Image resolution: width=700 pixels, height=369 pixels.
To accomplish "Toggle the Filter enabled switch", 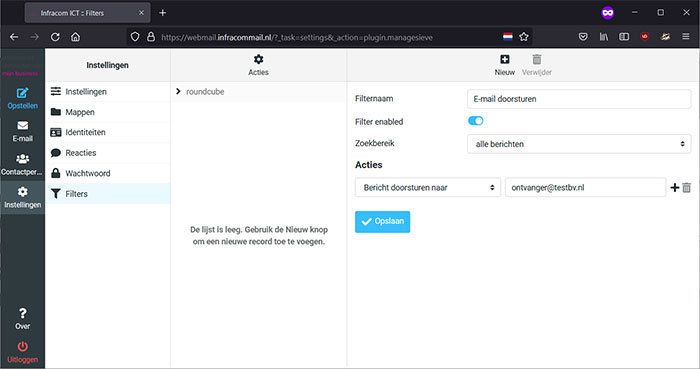I will (x=475, y=121).
